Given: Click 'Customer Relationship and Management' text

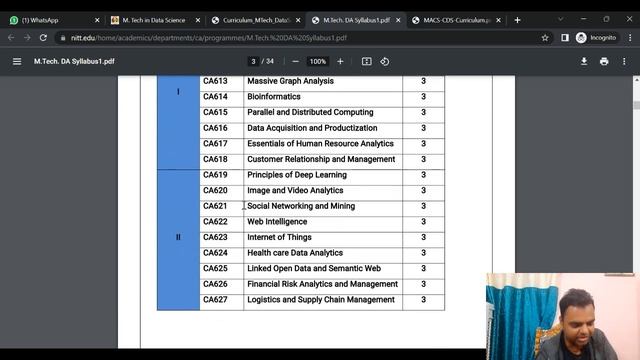Looking at the screenshot, I should 321,159.
